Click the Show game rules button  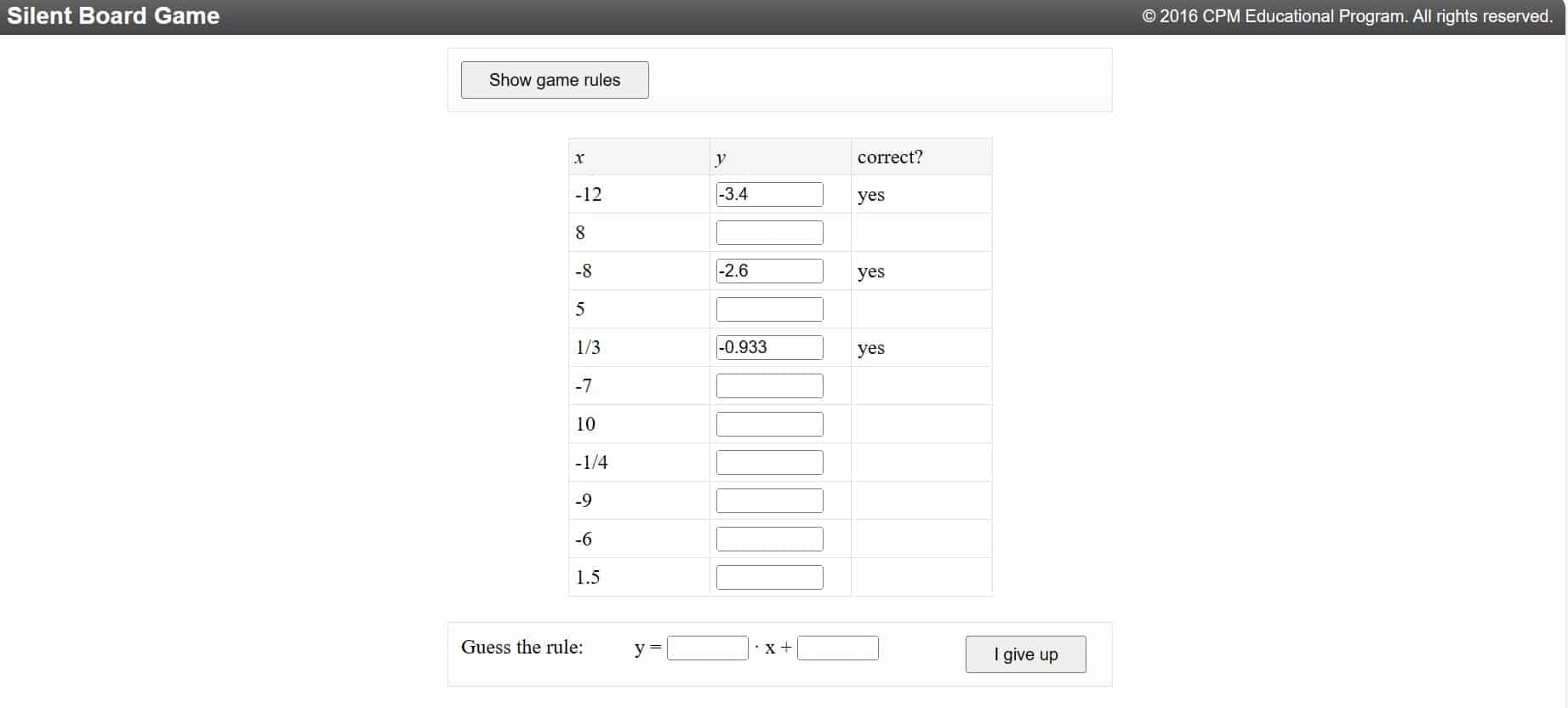[x=554, y=79]
